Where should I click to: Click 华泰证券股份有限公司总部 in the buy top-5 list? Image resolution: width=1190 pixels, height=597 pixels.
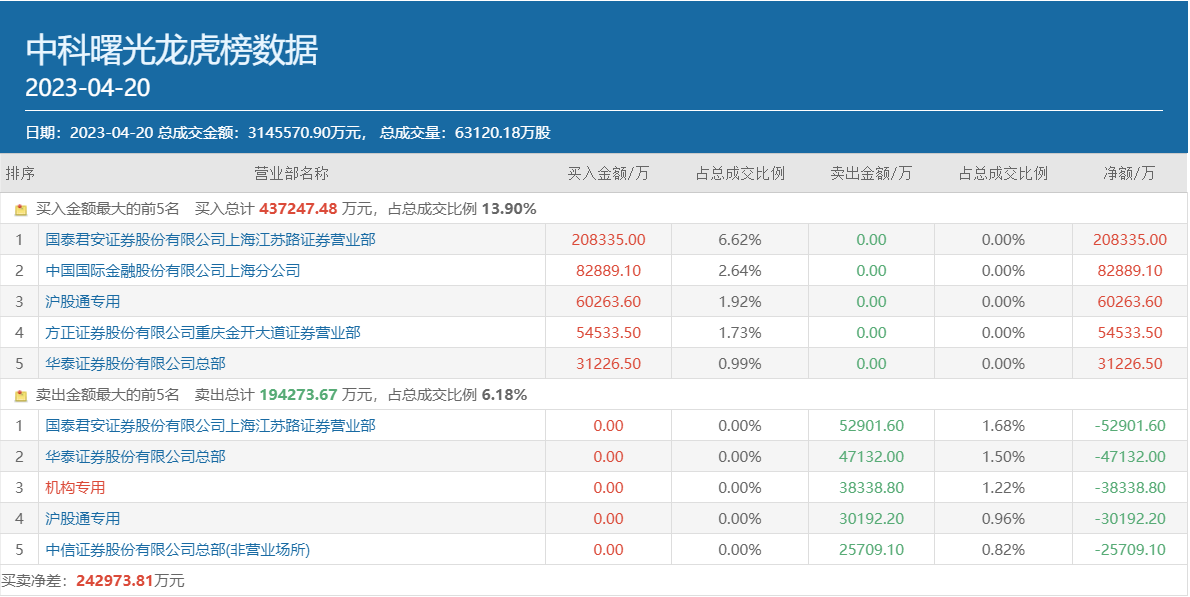135,364
